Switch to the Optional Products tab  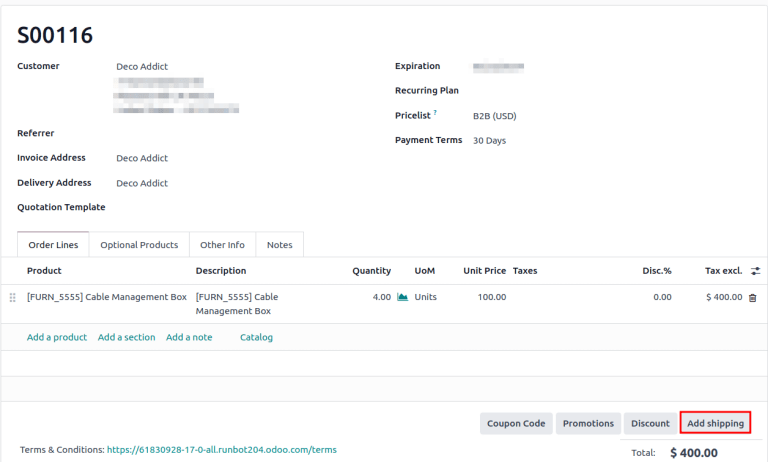(x=139, y=245)
